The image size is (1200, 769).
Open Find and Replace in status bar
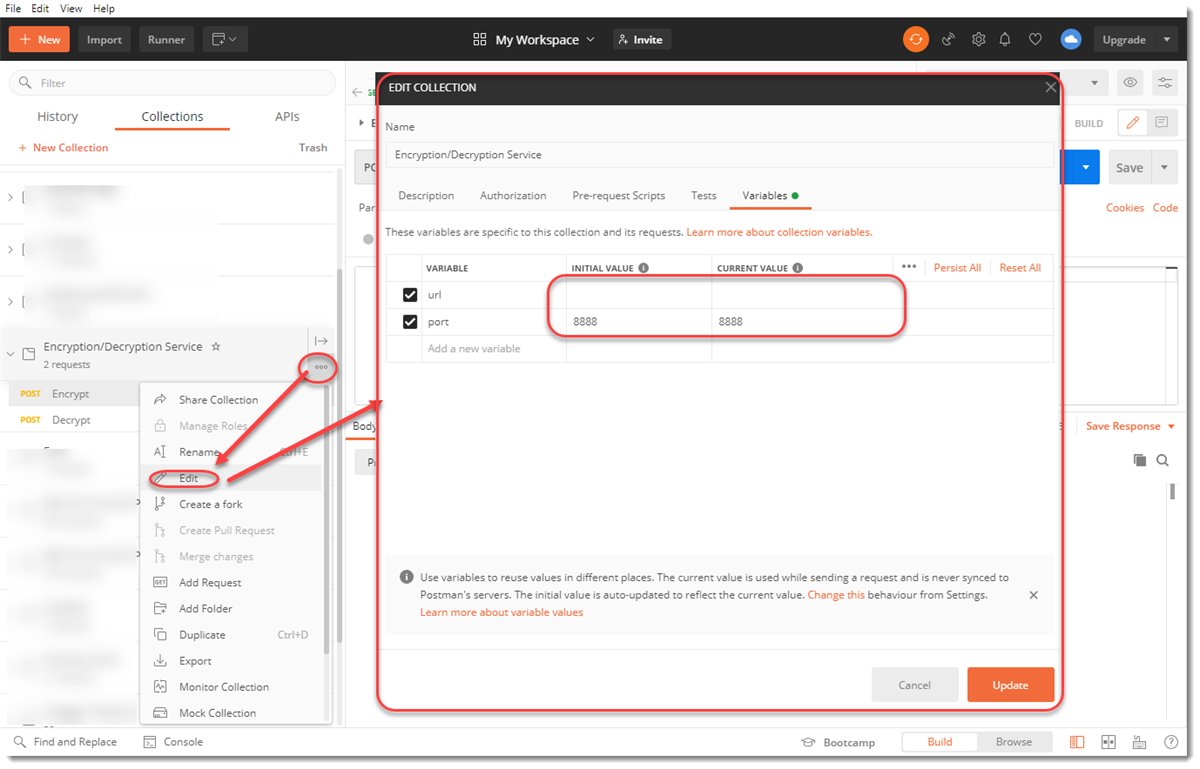[65, 742]
